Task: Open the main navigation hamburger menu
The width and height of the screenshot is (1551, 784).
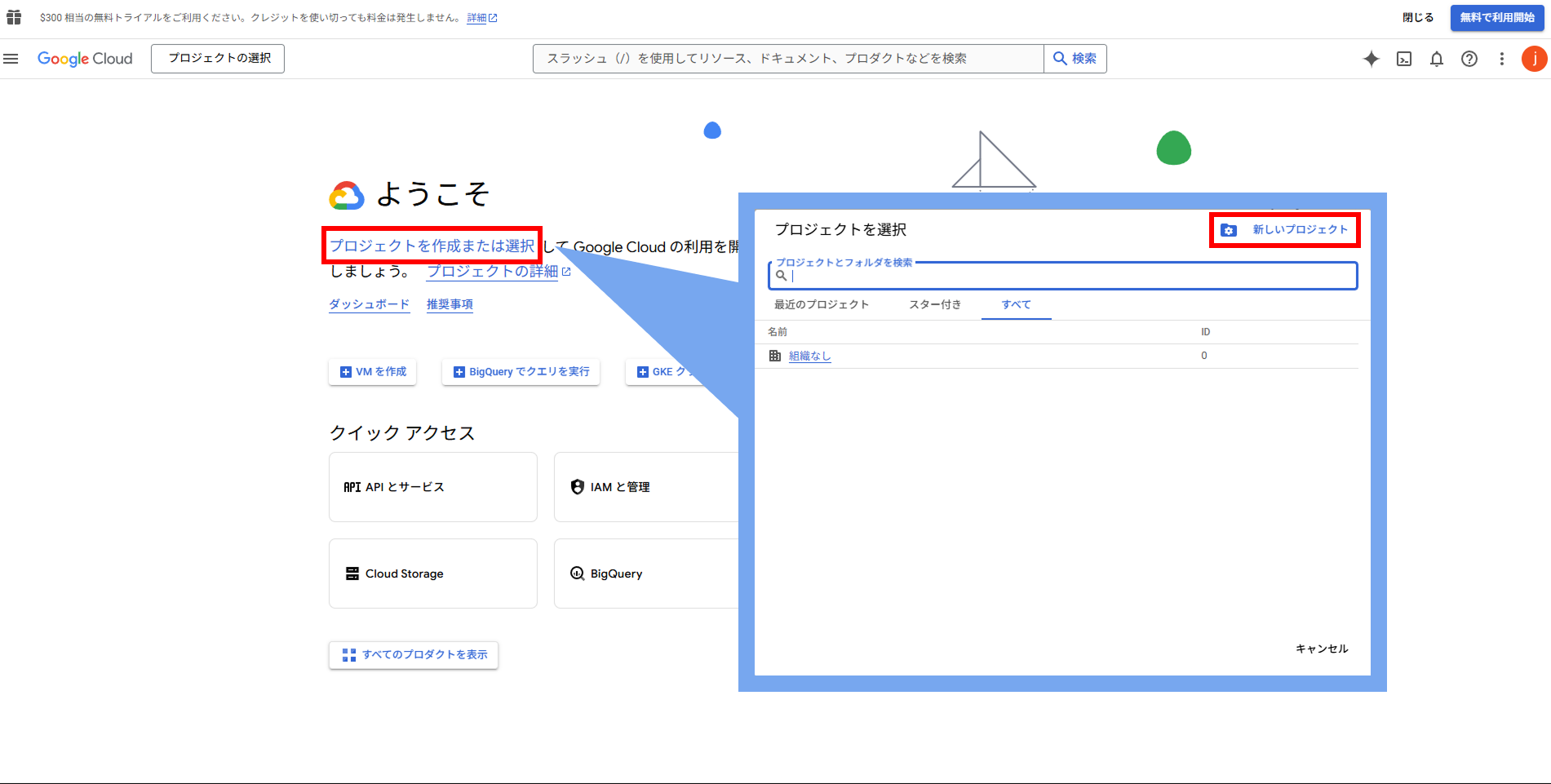Action: tap(11, 59)
